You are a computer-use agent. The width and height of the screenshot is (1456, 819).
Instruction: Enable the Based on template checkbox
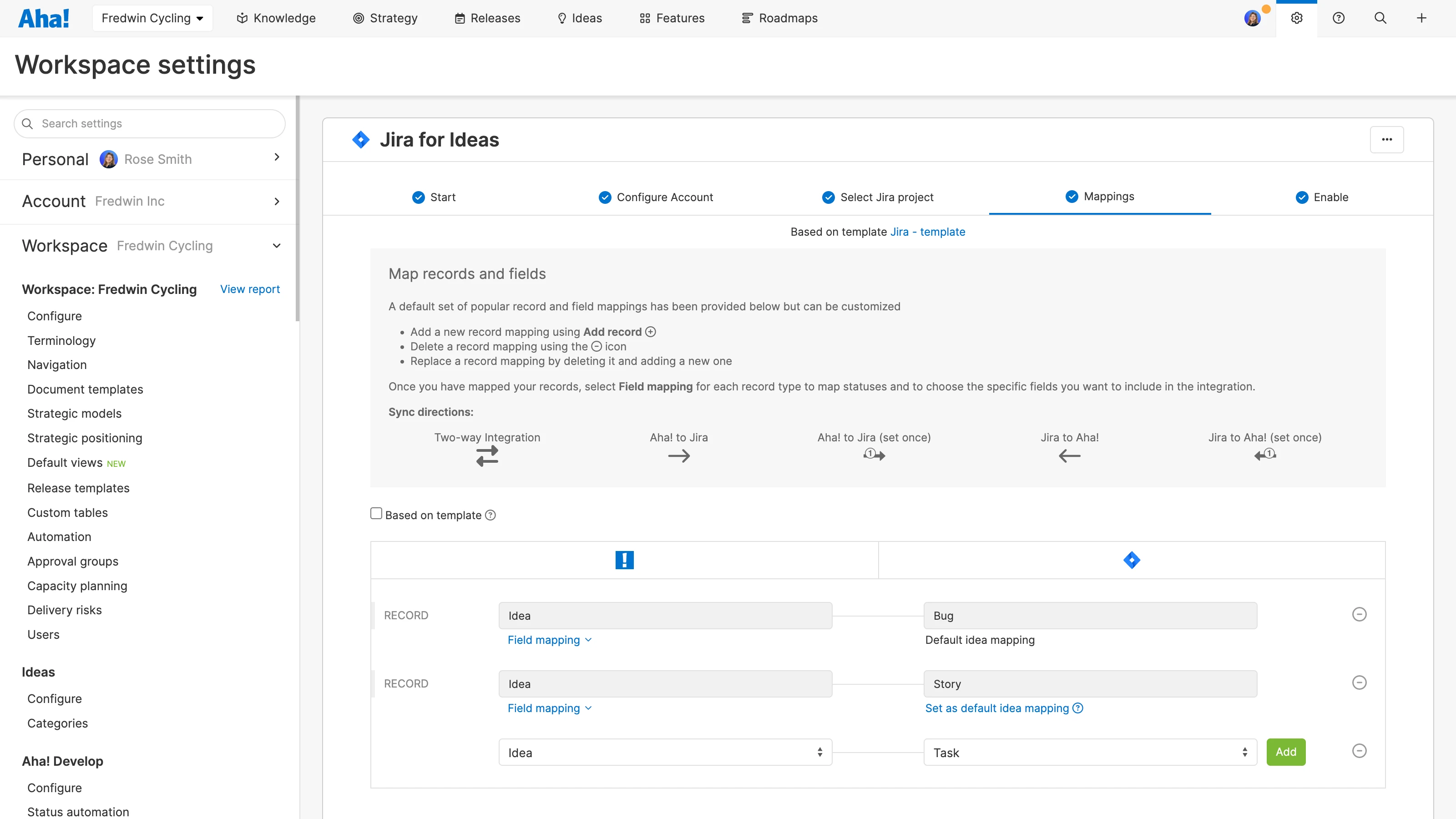point(376,513)
